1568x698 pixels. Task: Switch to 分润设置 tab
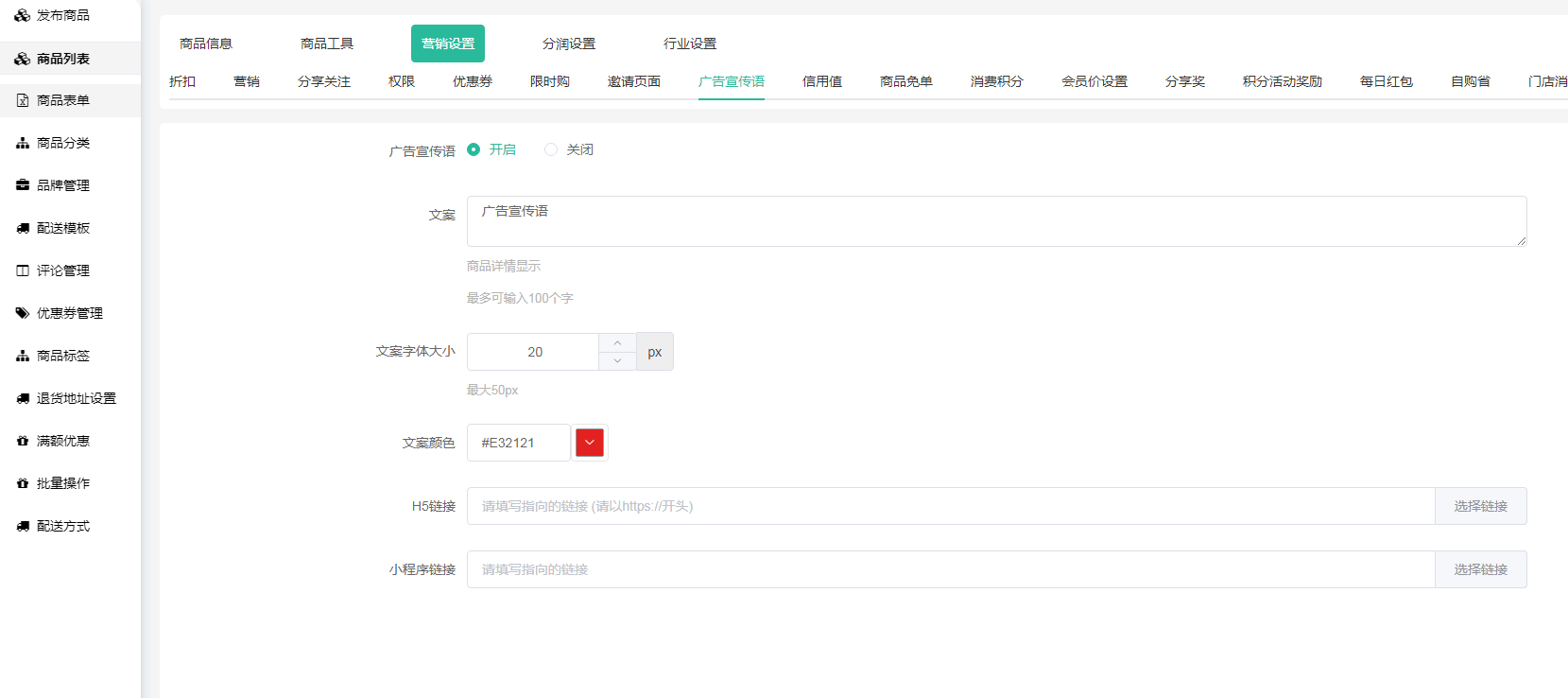(x=569, y=44)
